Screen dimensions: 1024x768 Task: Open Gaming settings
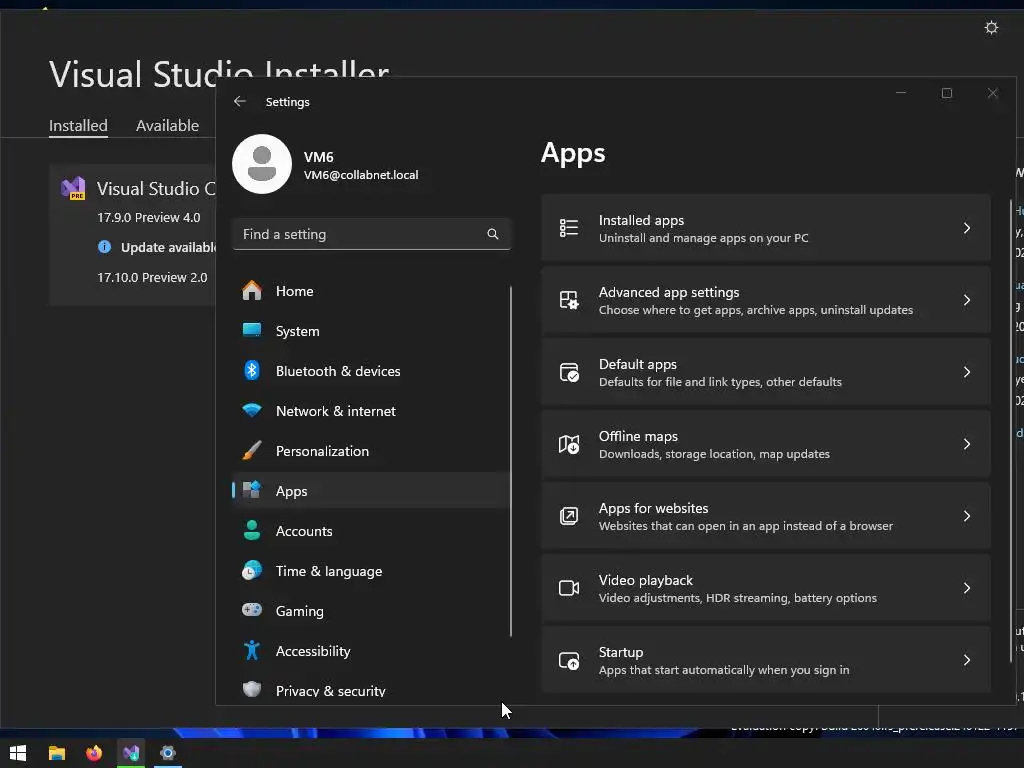point(371,611)
